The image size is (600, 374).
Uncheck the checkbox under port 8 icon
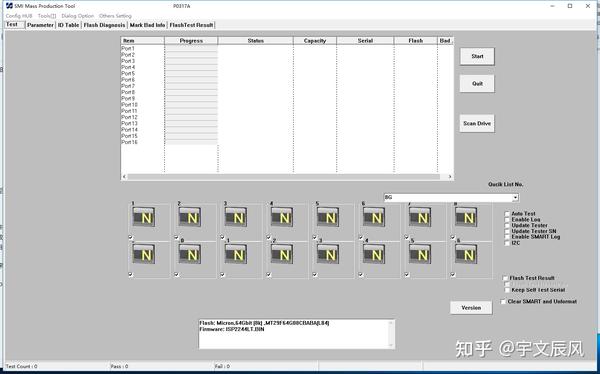coord(453,237)
